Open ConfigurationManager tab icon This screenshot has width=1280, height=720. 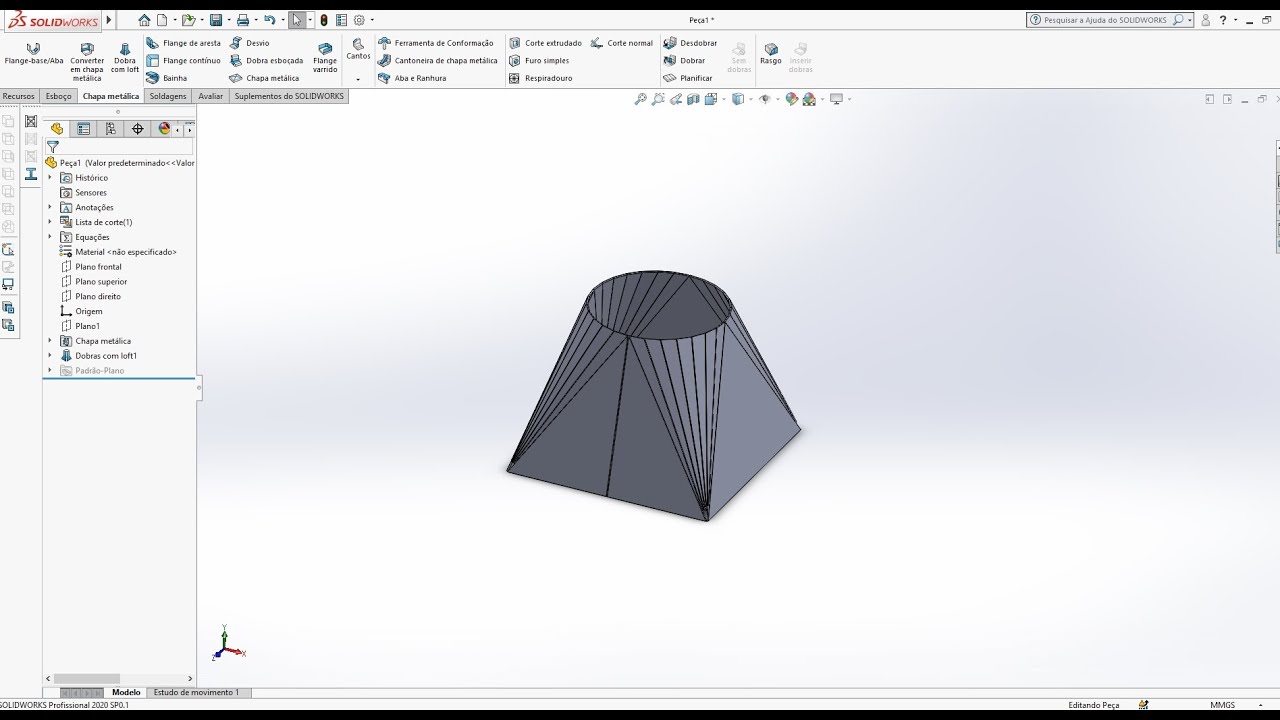110,129
